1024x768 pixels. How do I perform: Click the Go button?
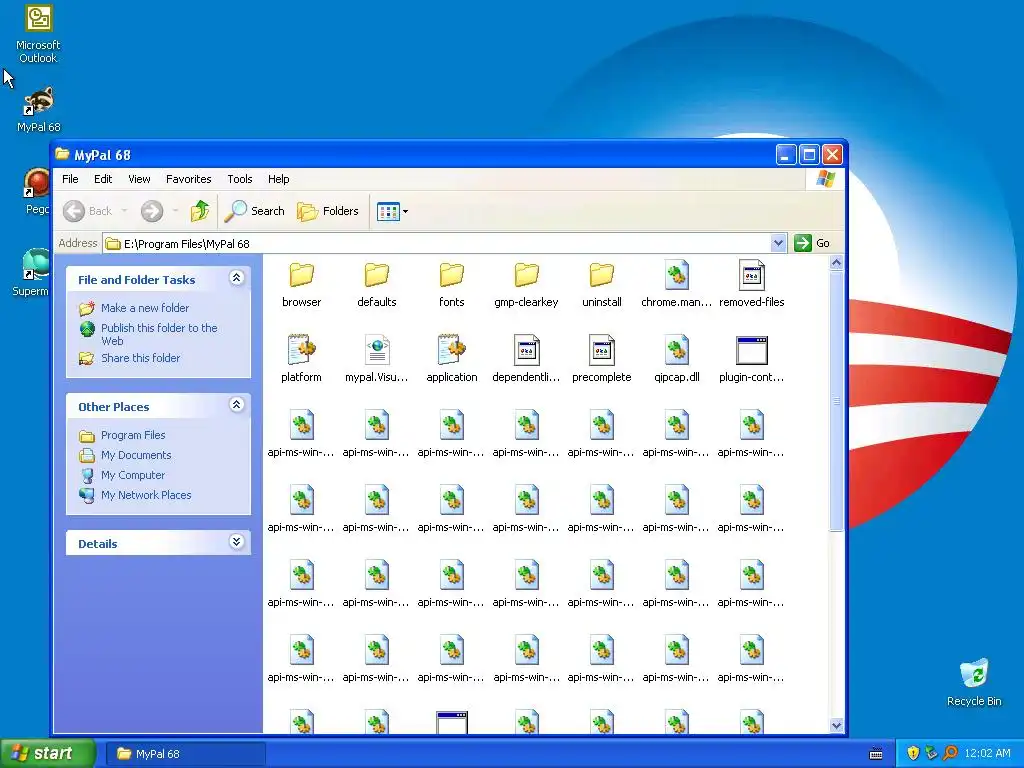tap(812, 244)
